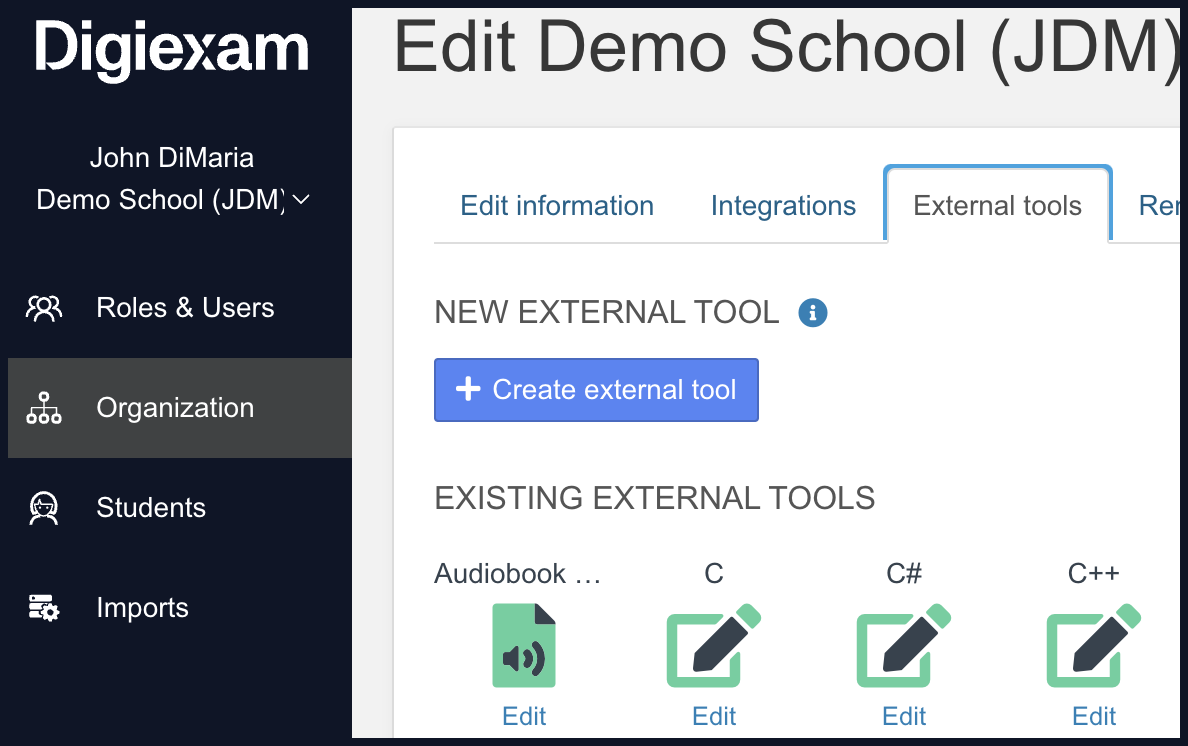This screenshot has height=746, width=1188.
Task: Click the NEW EXTERNAL TOOL heading
Action: tap(607, 312)
